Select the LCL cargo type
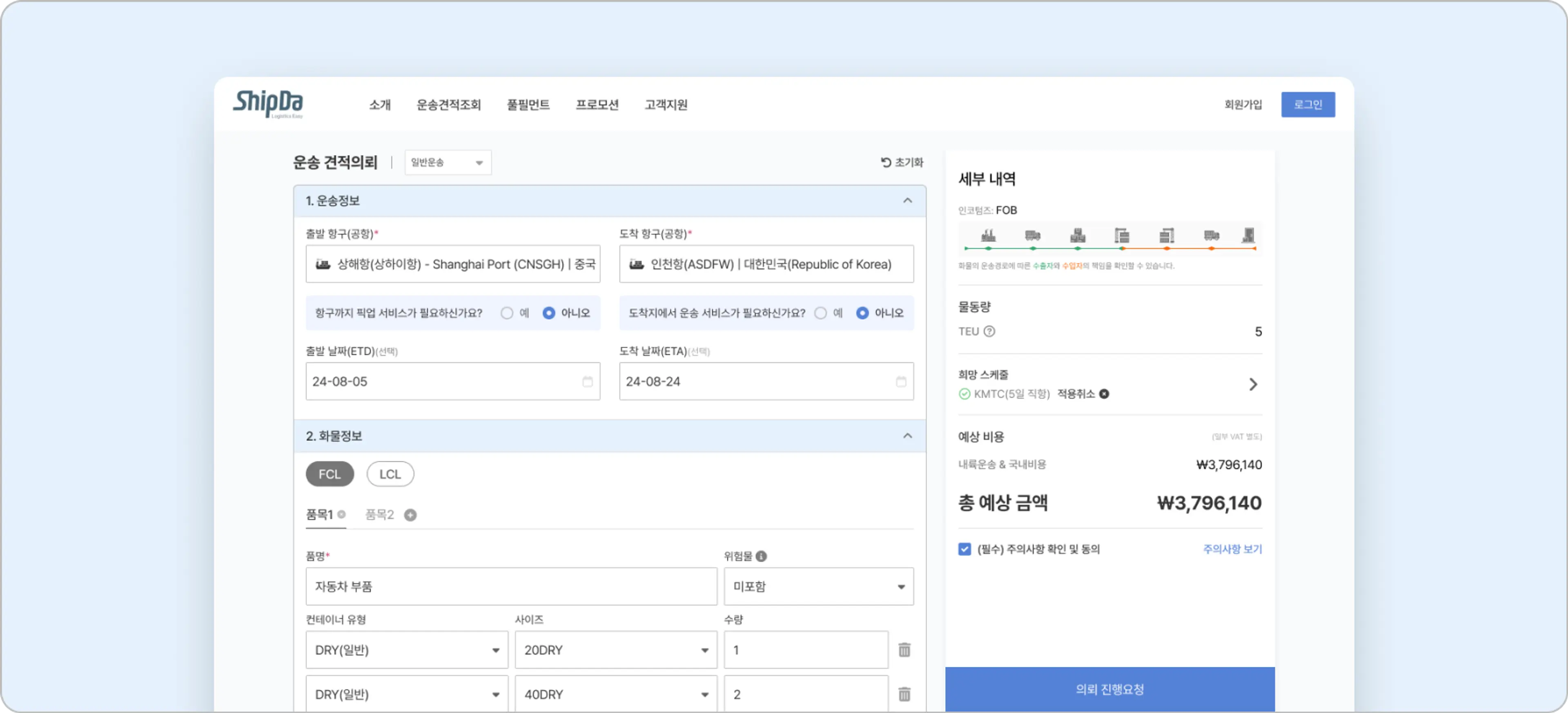1568x713 pixels. 390,474
